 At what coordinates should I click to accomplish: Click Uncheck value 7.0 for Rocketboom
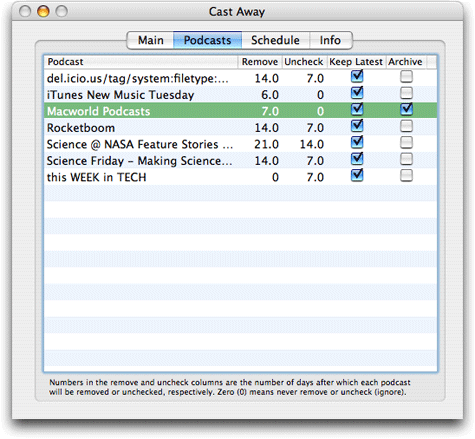click(315, 128)
